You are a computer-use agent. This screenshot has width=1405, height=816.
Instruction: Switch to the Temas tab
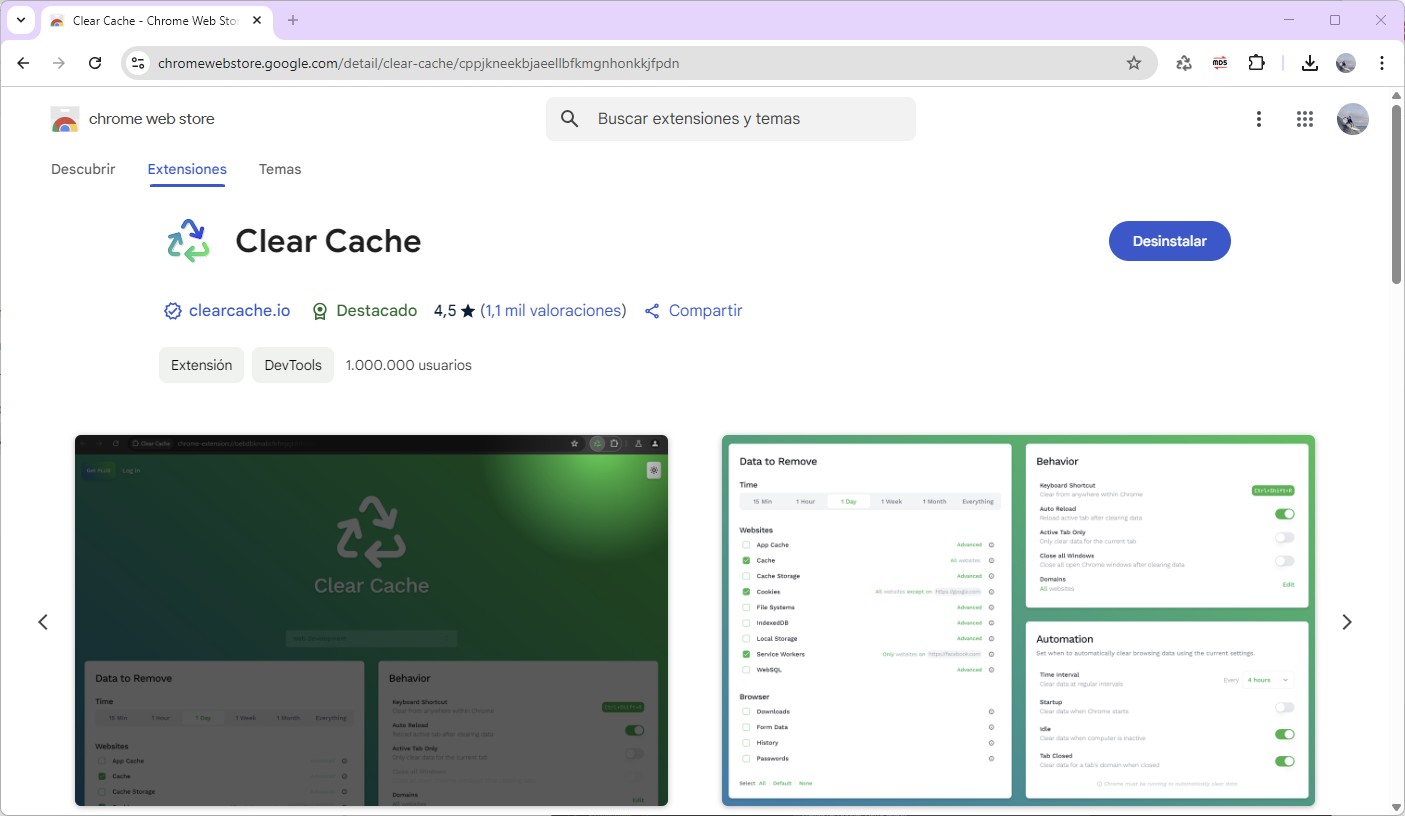[280, 169]
